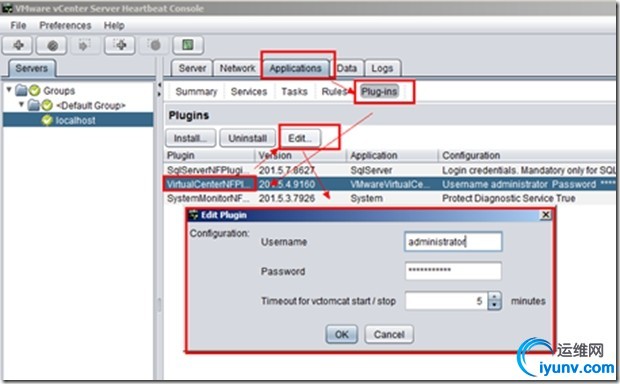This screenshot has height=384, width=620.
Task: Click the timeout minutes number field
Action: (447, 301)
